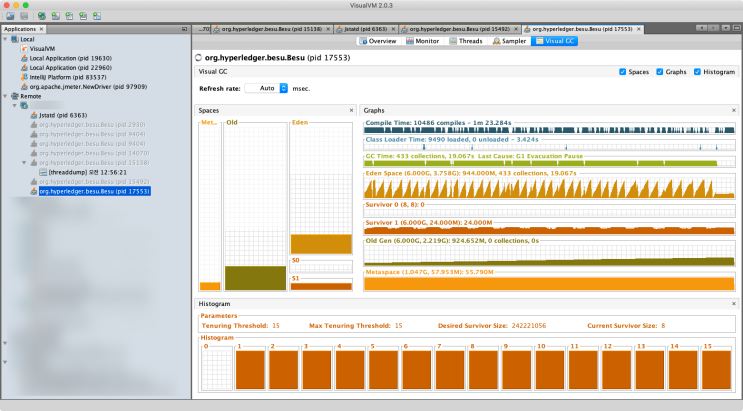Uncheck the Spaces checkbox

pyautogui.click(x=623, y=72)
